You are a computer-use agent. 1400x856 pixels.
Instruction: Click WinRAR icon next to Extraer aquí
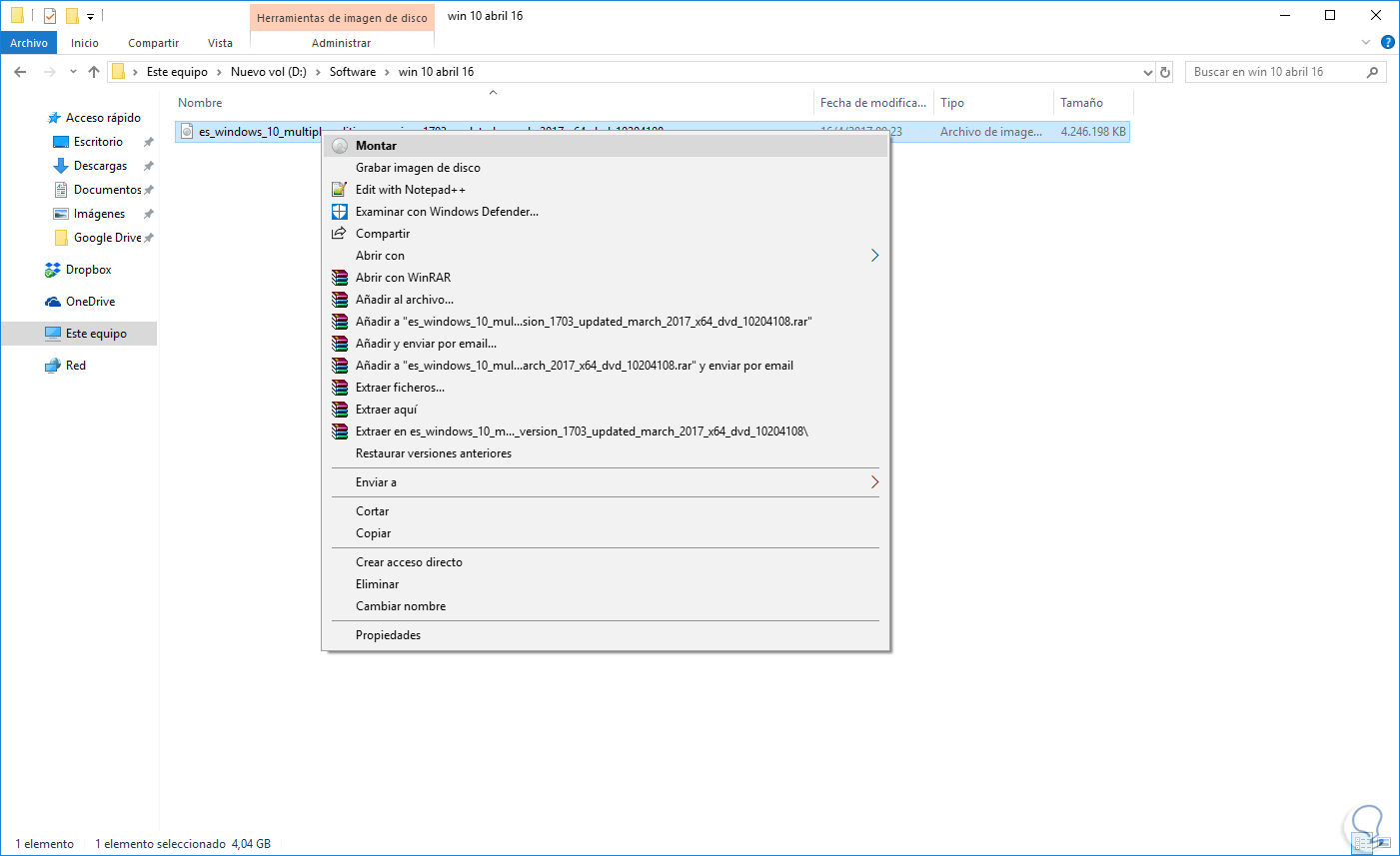coord(340,410)
